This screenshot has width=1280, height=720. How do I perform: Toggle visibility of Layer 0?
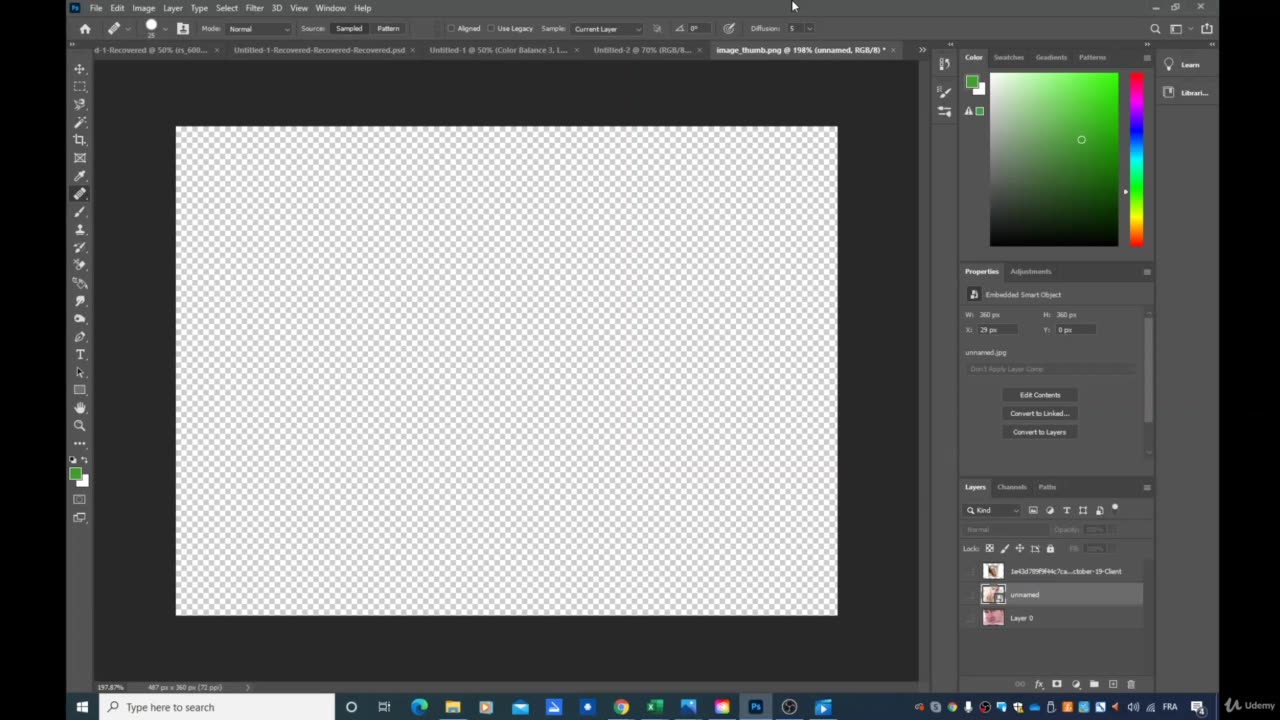971,618
